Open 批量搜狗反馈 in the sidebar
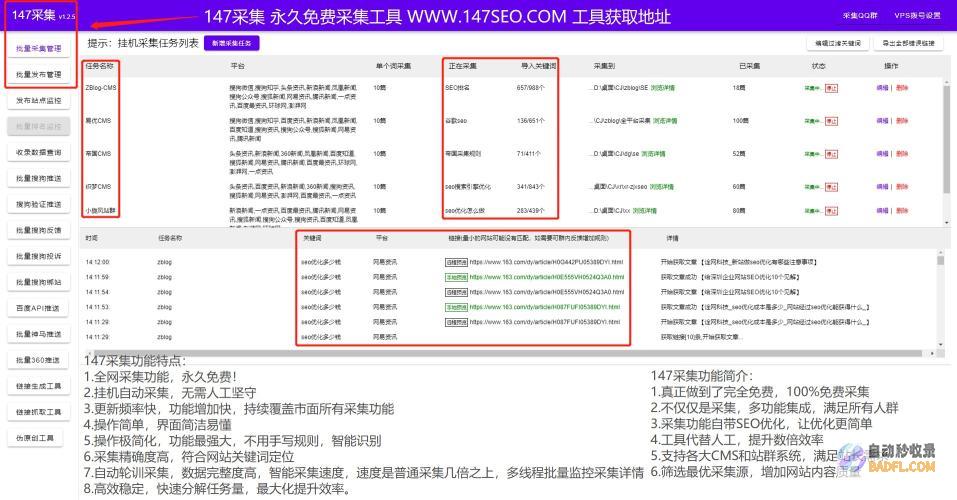The height and width of the screenshot is (500, 957). point(38,230)
